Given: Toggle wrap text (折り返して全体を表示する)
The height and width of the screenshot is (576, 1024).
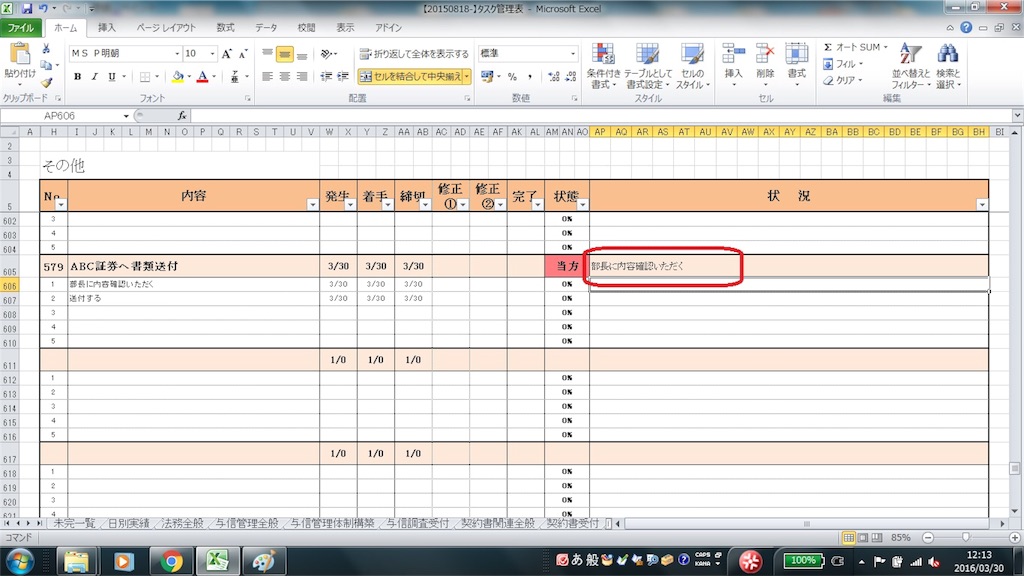Looking at the screenshot, I should (414, 54).
